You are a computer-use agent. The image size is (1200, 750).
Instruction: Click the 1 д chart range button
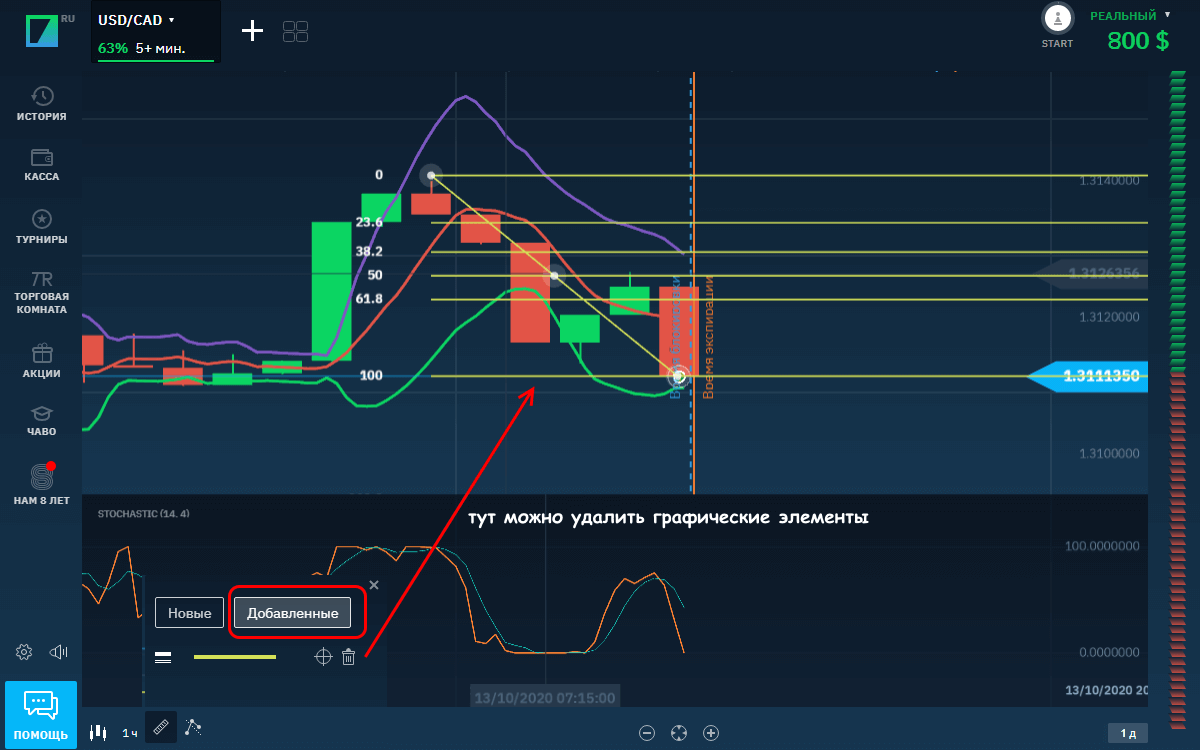[x=1127, y=733]
